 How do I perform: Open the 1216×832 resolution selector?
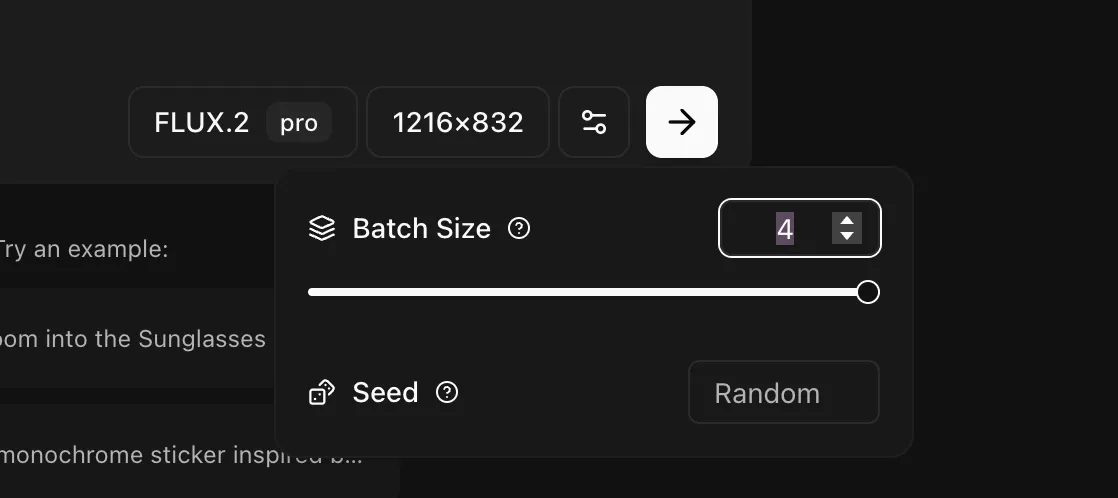click(458, 122)
